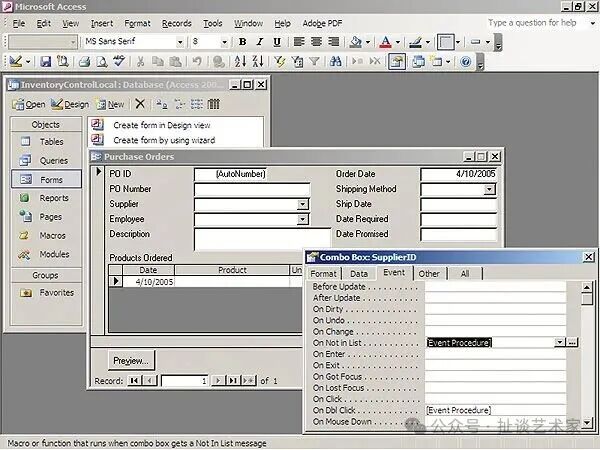The image size is (600, 450).
Task: Sort records ascending with A-Z icon
Action: pos(240,62)
